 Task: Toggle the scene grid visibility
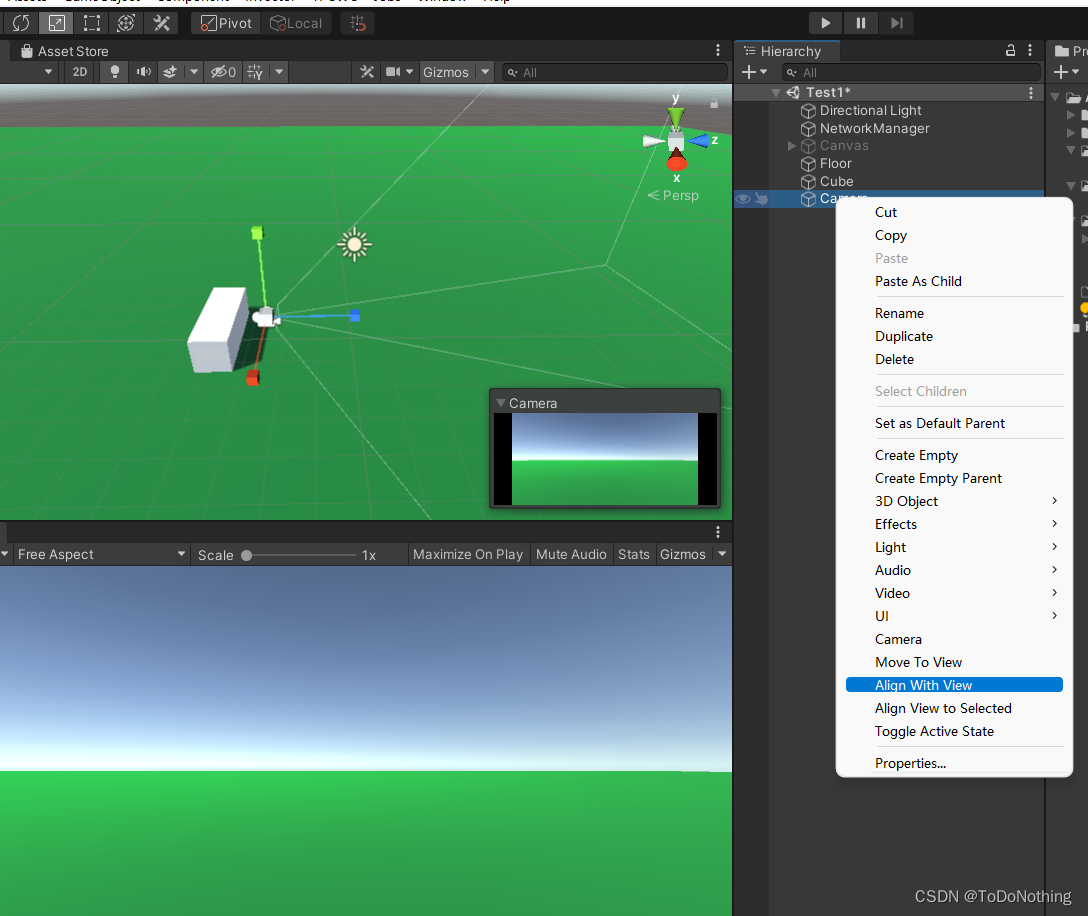[255, 71]
